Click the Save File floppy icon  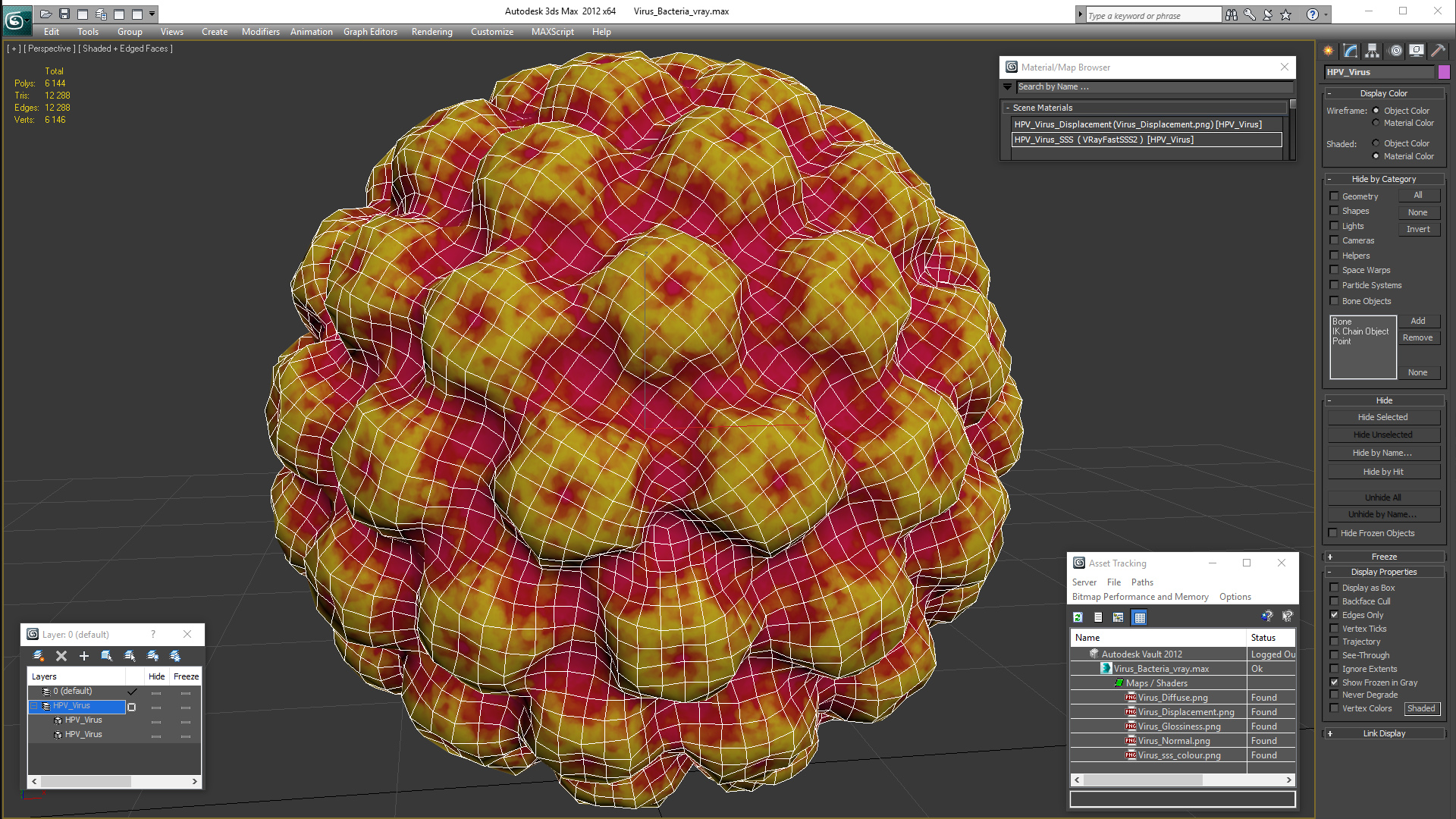[64, 14]
